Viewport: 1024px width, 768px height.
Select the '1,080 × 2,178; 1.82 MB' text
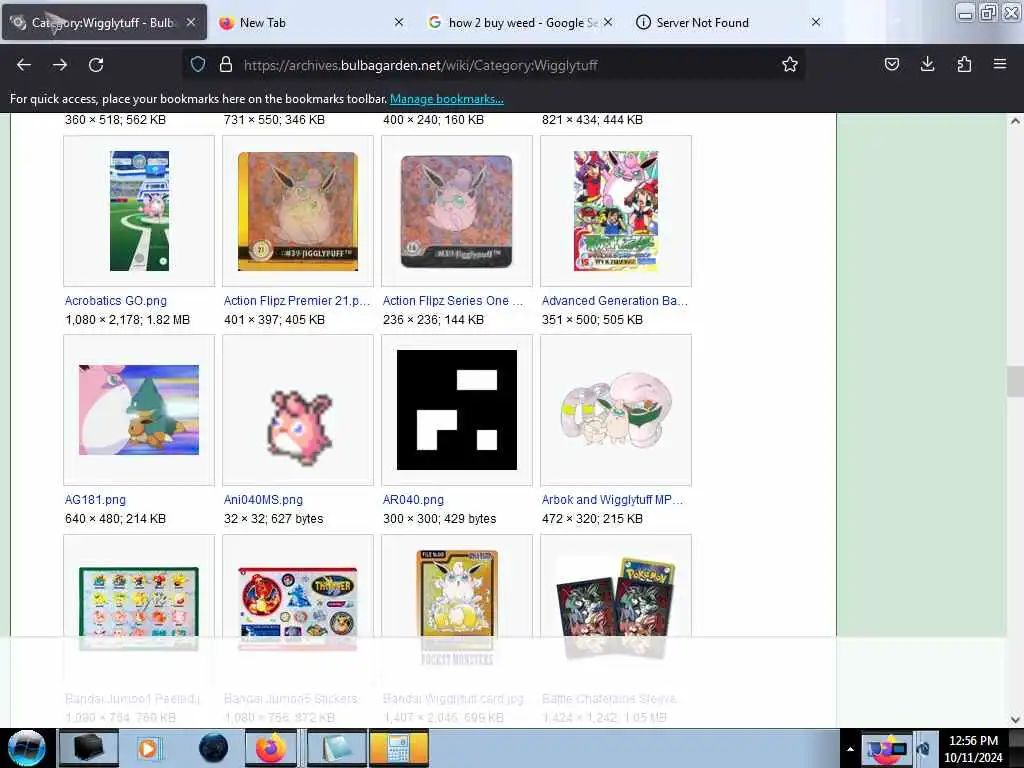(127, 319)
